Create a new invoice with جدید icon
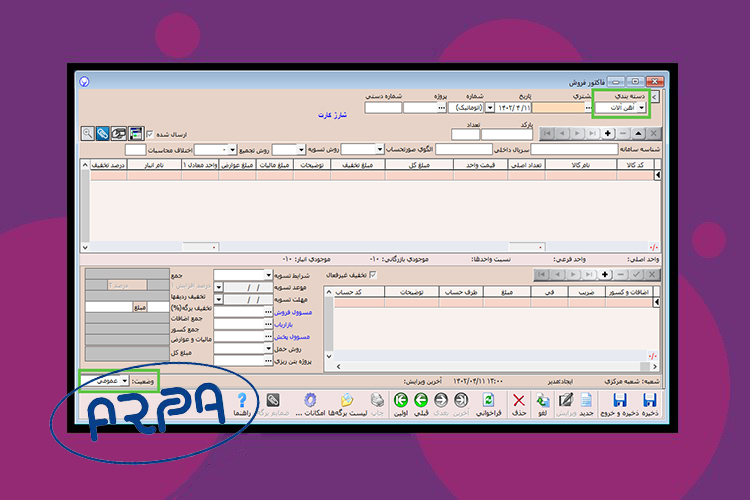 (586, 400)
